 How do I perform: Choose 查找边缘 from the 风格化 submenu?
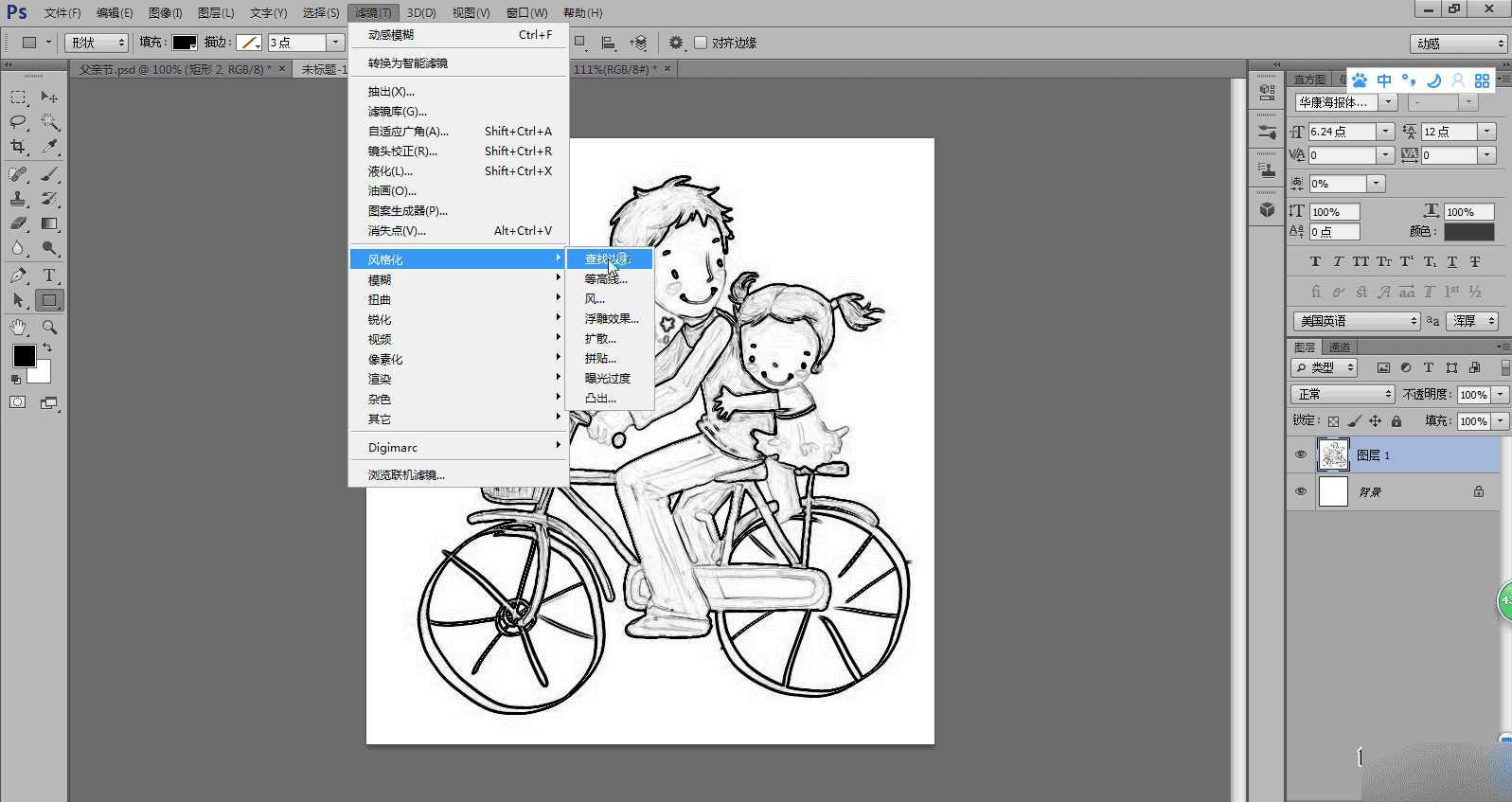[607, 259]
